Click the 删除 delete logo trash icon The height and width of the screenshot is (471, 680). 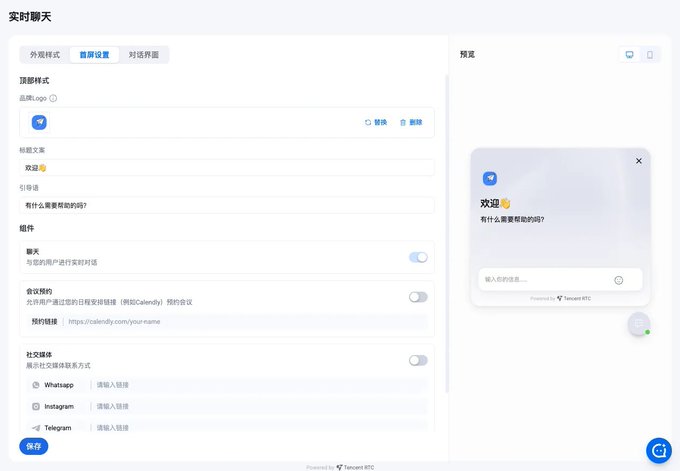(403, 122)
